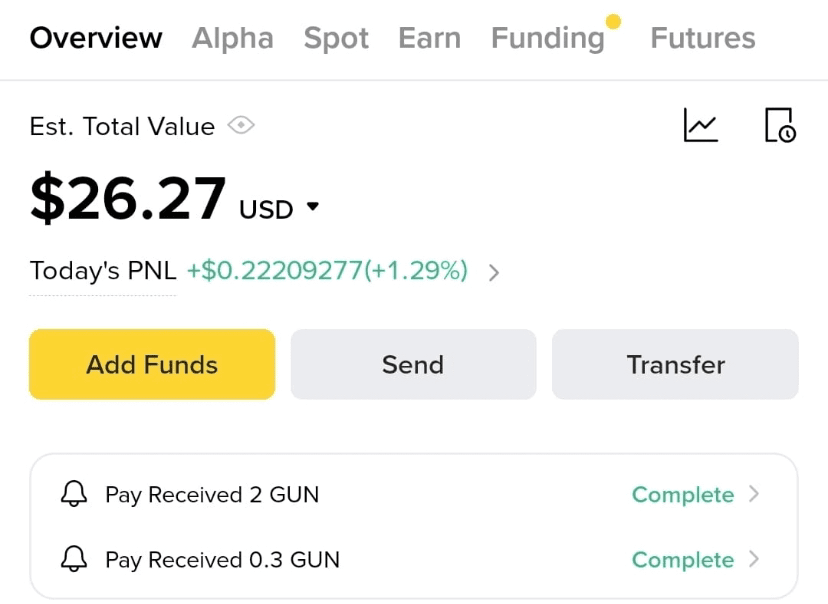
Task: Tap bell icon beside 2 GUN notification
Action: [74, 495]
